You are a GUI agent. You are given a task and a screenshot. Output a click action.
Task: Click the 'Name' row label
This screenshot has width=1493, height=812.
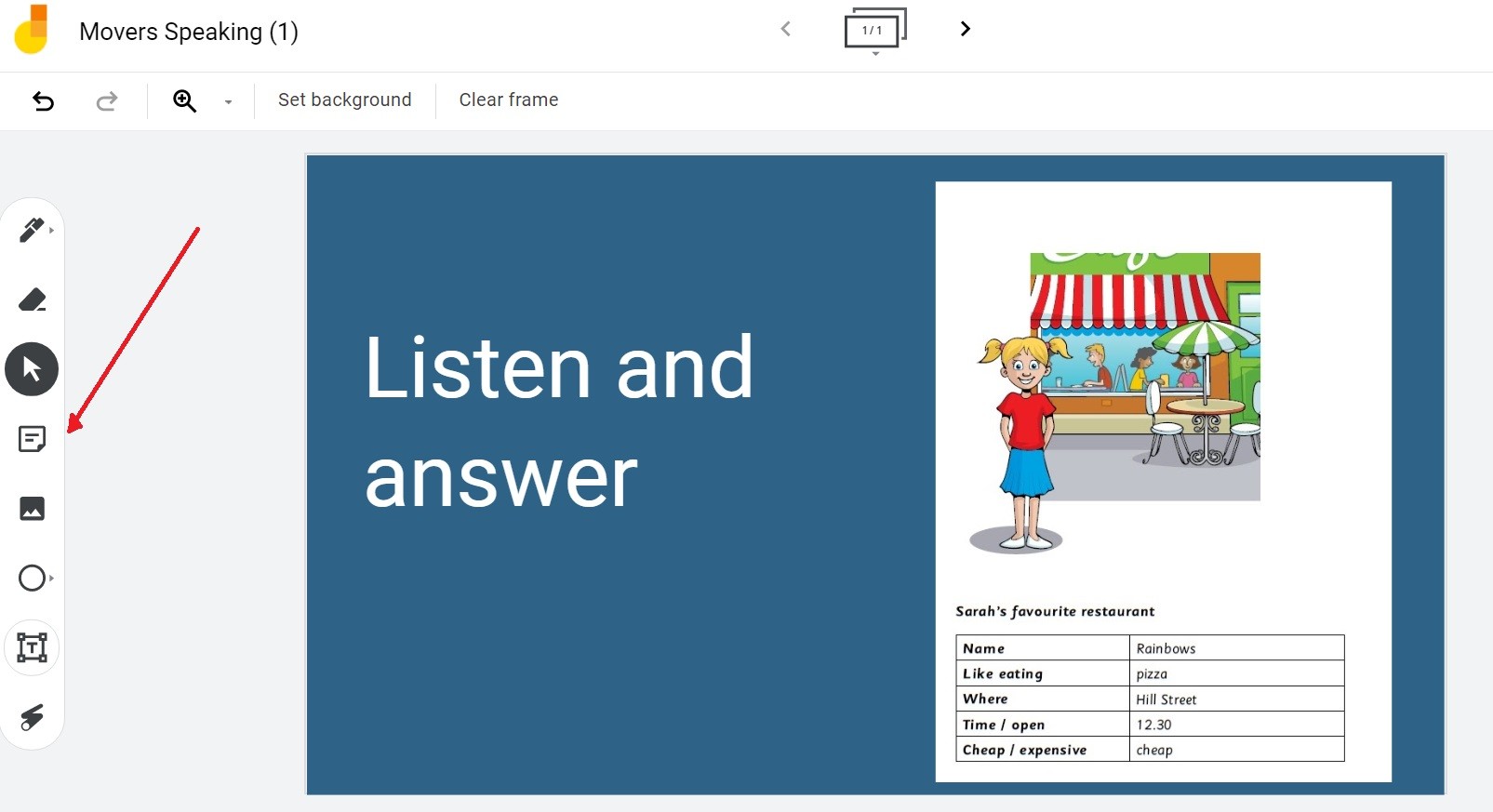983,648
